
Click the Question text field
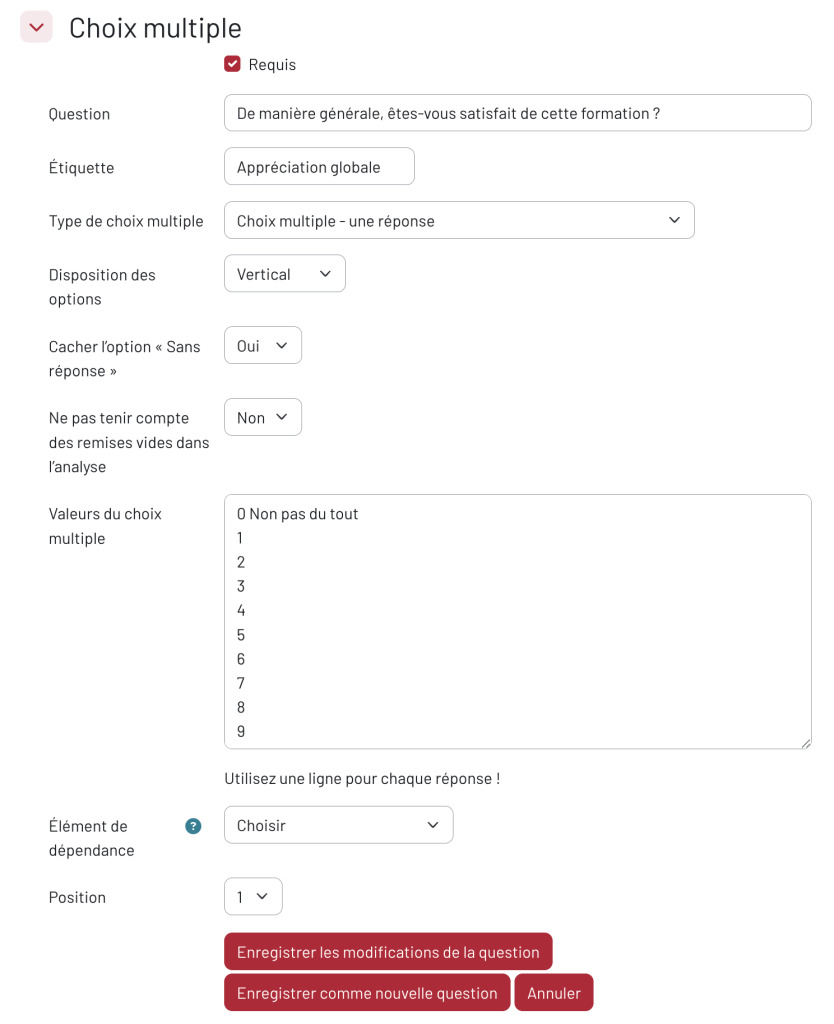click(x=517, y=113)
